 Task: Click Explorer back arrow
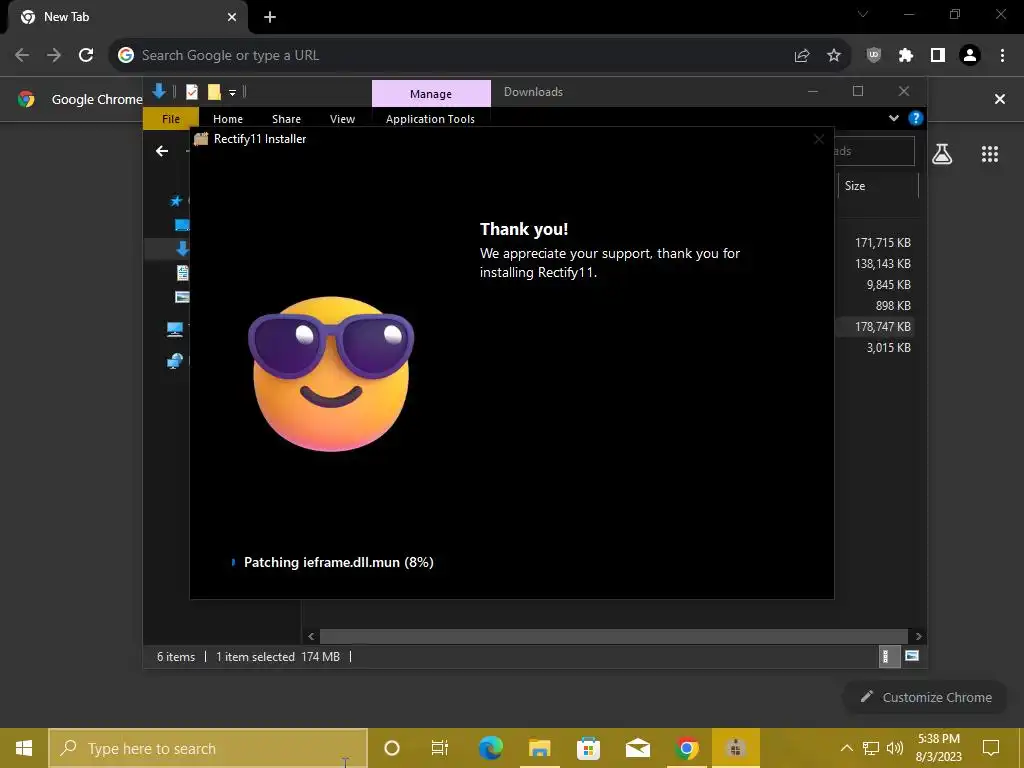[x=162, y=151]
